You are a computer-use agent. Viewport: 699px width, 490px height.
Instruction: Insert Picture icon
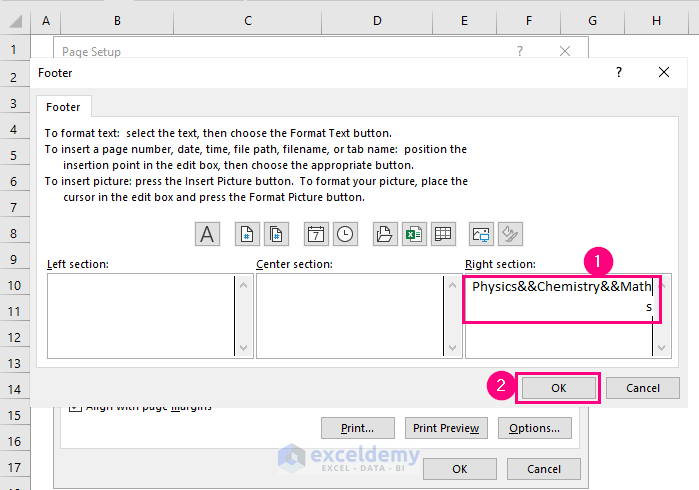[481, 234]
